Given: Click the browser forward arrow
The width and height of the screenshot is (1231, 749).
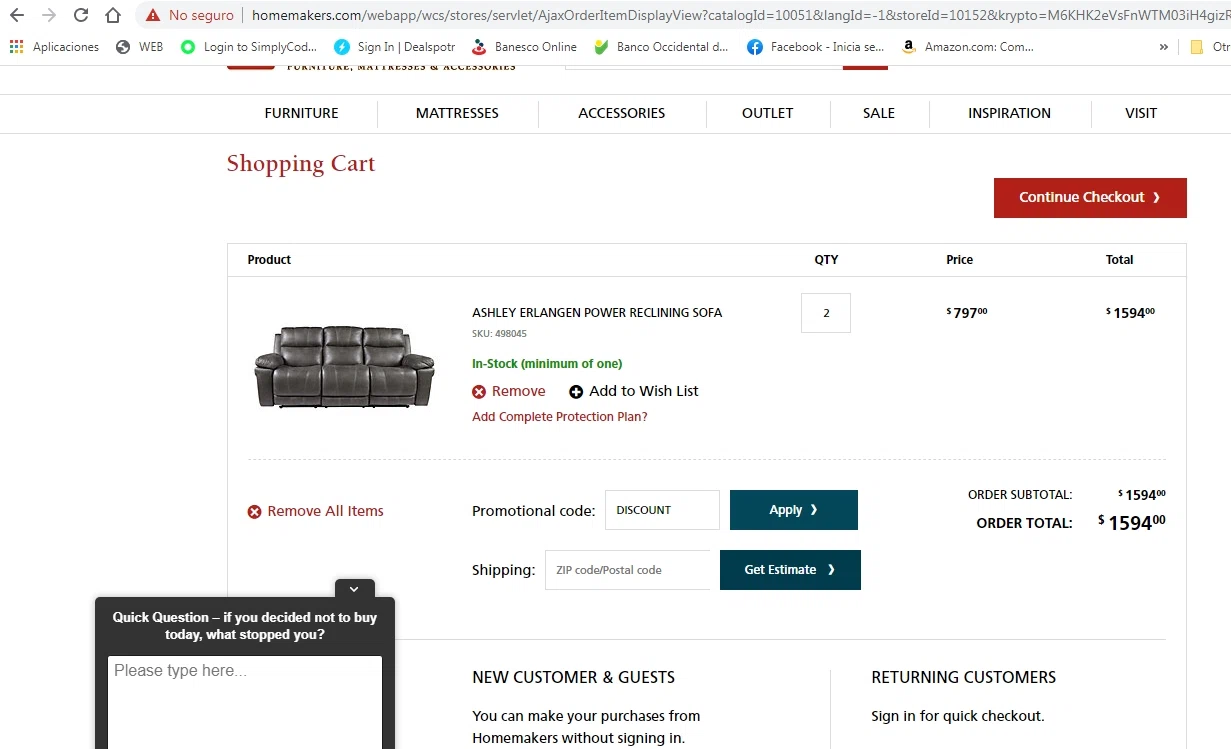Looking at the screenshot, I should (x=49, y=15).
